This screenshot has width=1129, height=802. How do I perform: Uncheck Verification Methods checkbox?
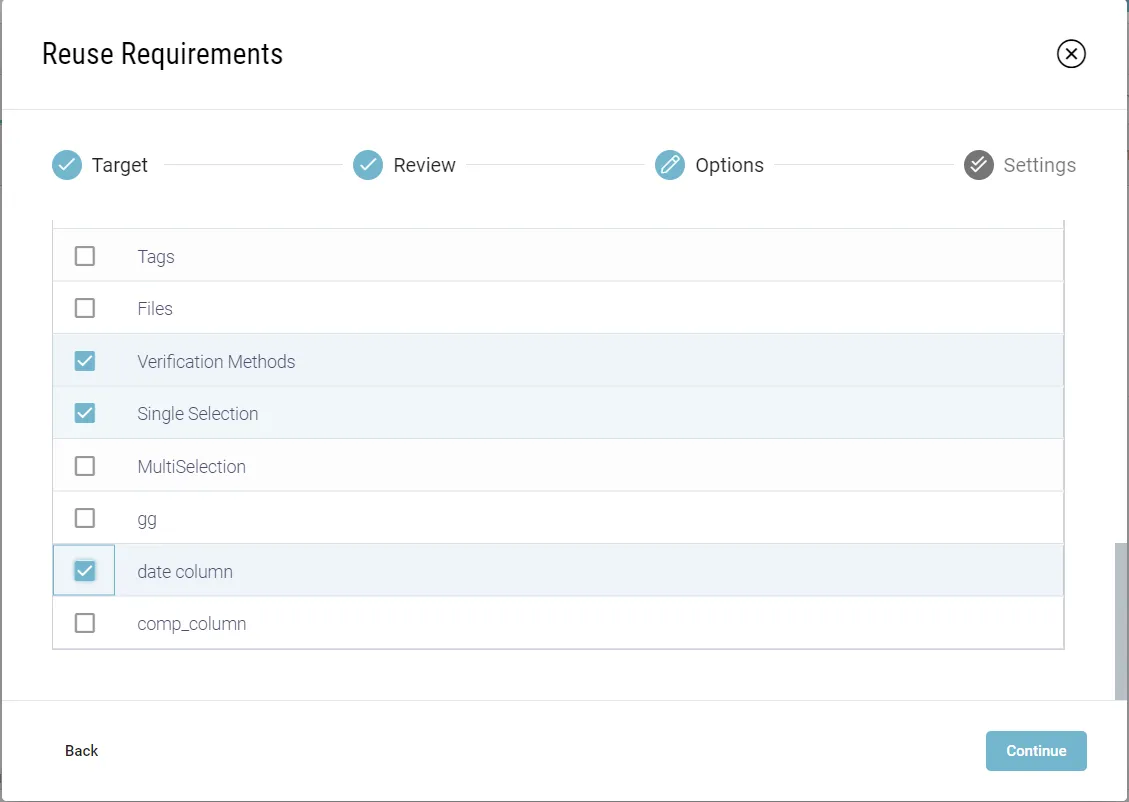click(x=85, y=361)
